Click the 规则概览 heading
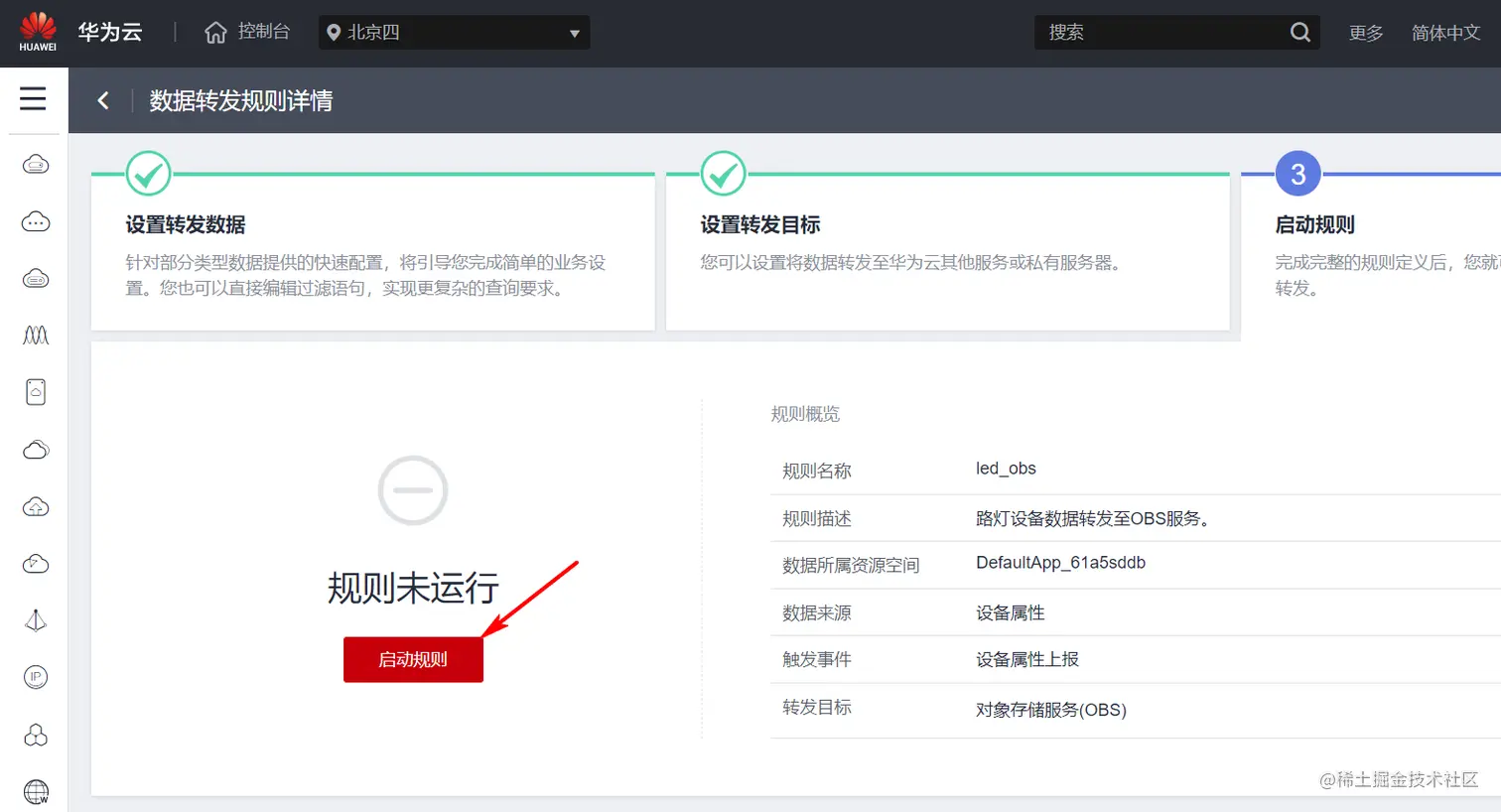Image resolution: width=1501 pixels, height=812 pixels. [805, 414]
